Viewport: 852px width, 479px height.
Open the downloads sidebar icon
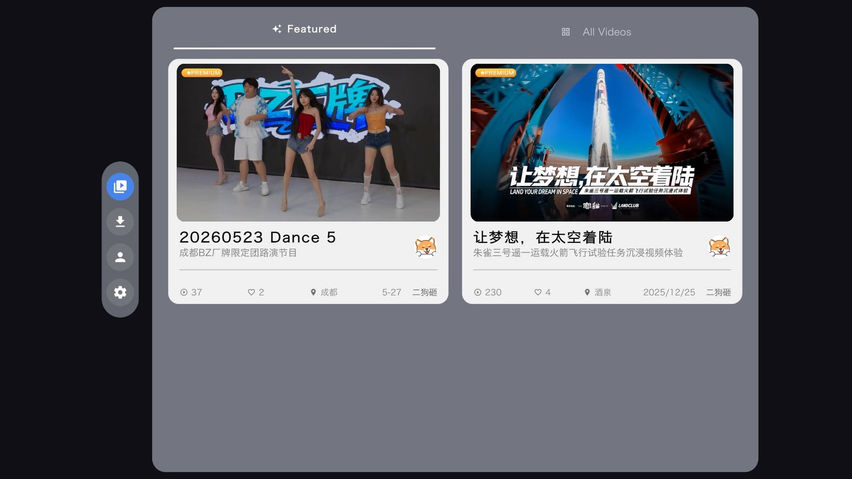point(120,222)
